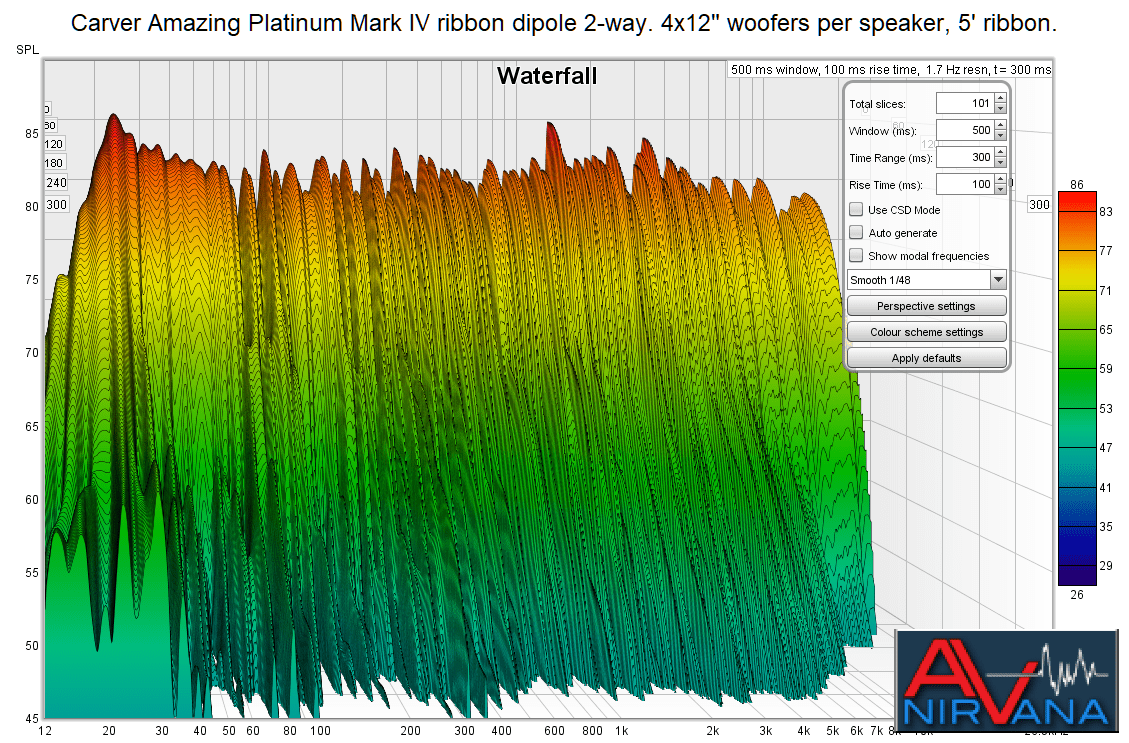
Task: Click the Apply defaults button
Action: click(x=927, y=358)
